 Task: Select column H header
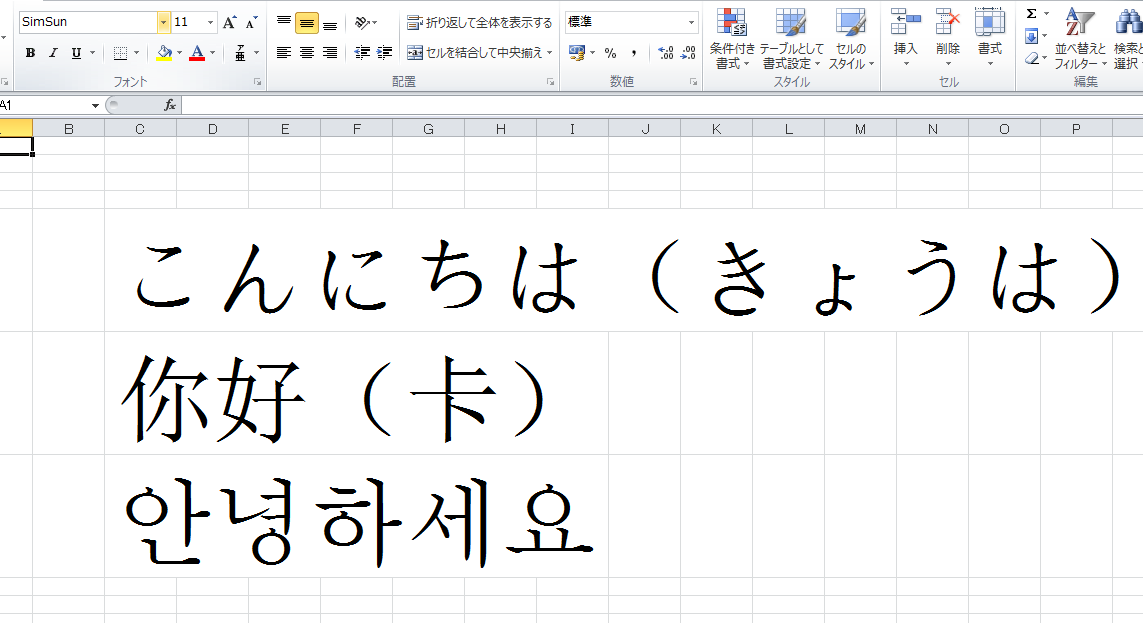(x=501, y=129)
